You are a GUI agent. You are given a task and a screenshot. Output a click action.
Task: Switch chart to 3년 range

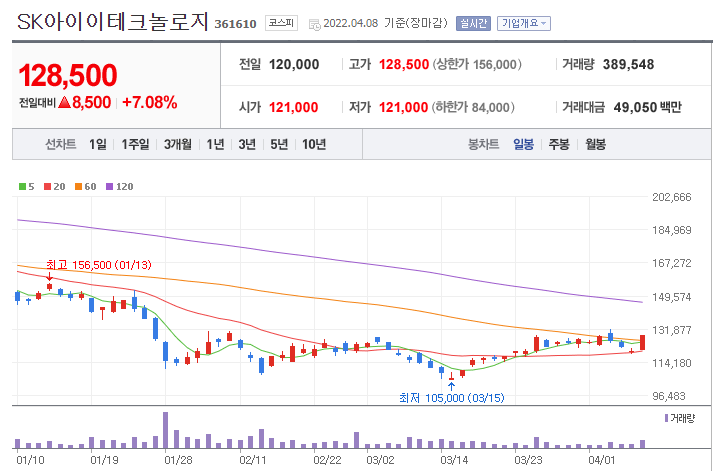(x=247, y=145)
